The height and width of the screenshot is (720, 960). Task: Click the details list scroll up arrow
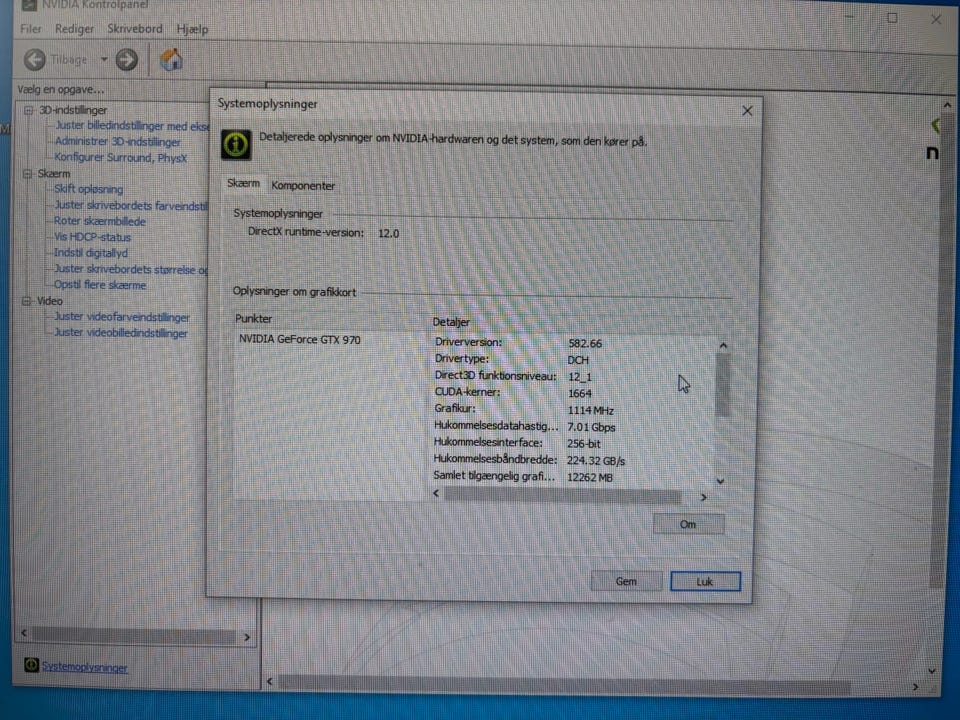tap(723, 346)
